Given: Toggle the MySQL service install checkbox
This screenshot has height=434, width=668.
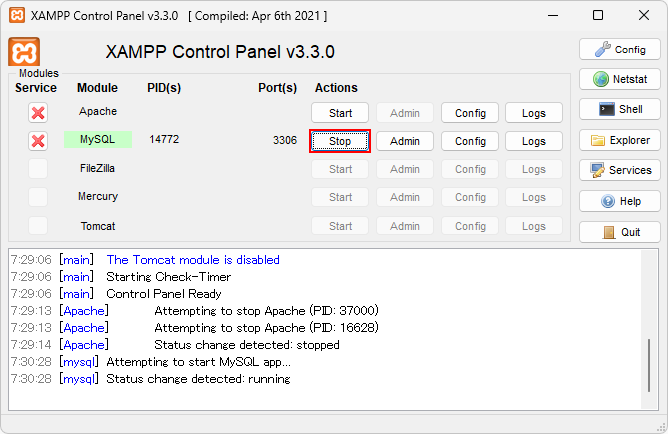Looking at the screenshot, I should (x=38, y=141).
